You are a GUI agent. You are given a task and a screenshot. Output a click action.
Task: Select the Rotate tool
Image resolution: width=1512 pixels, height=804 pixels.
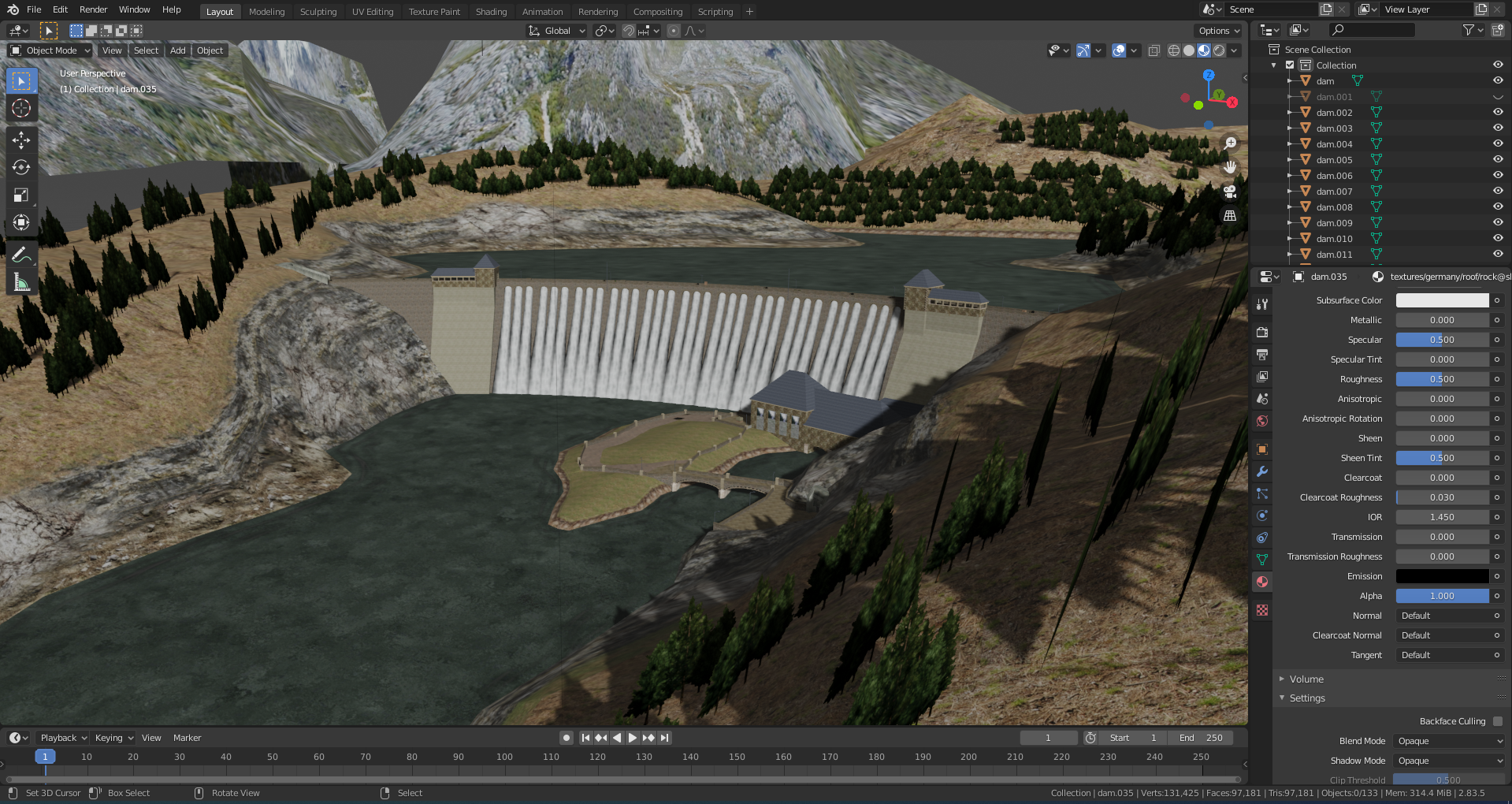pos(21,167)
